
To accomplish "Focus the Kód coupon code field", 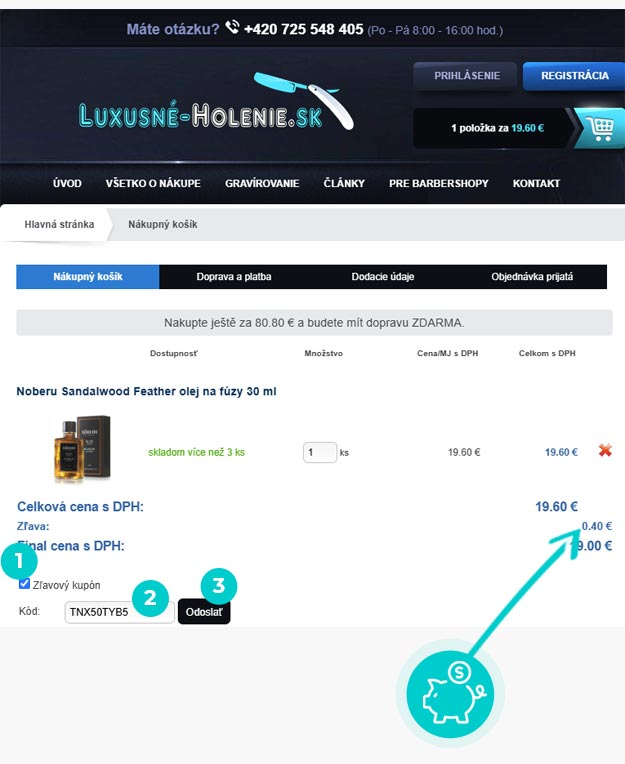I will click(x=119, y=612).
